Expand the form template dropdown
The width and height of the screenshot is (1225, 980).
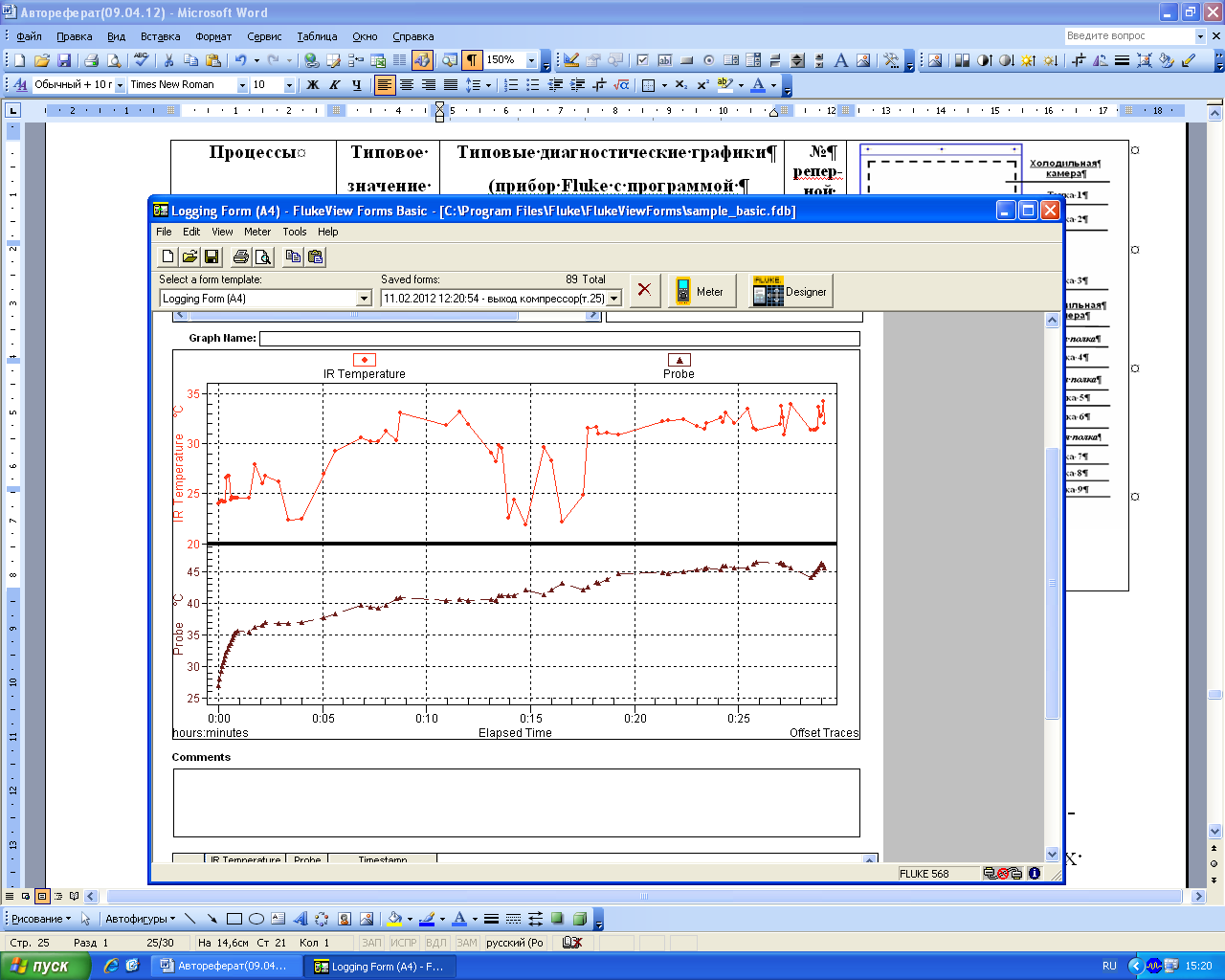coord(364,299)
